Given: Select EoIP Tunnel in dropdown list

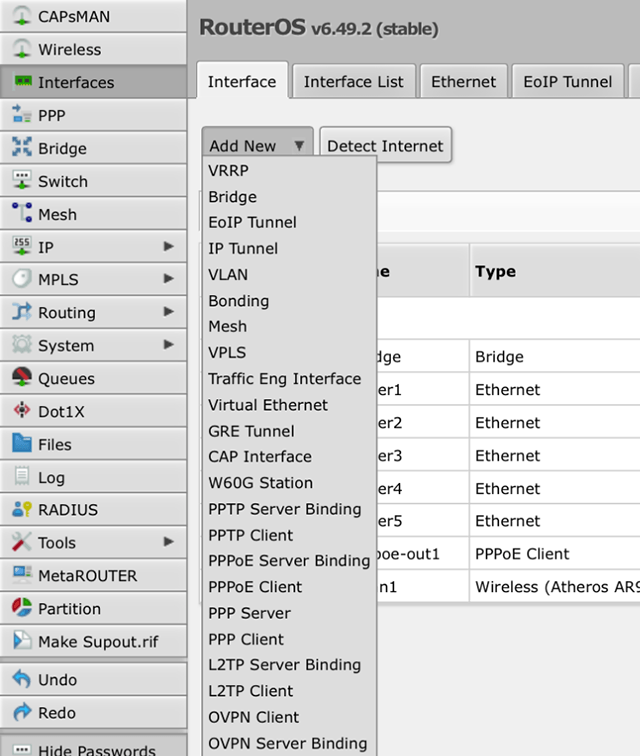Looking at the screenshot, I should pos(289,222).
